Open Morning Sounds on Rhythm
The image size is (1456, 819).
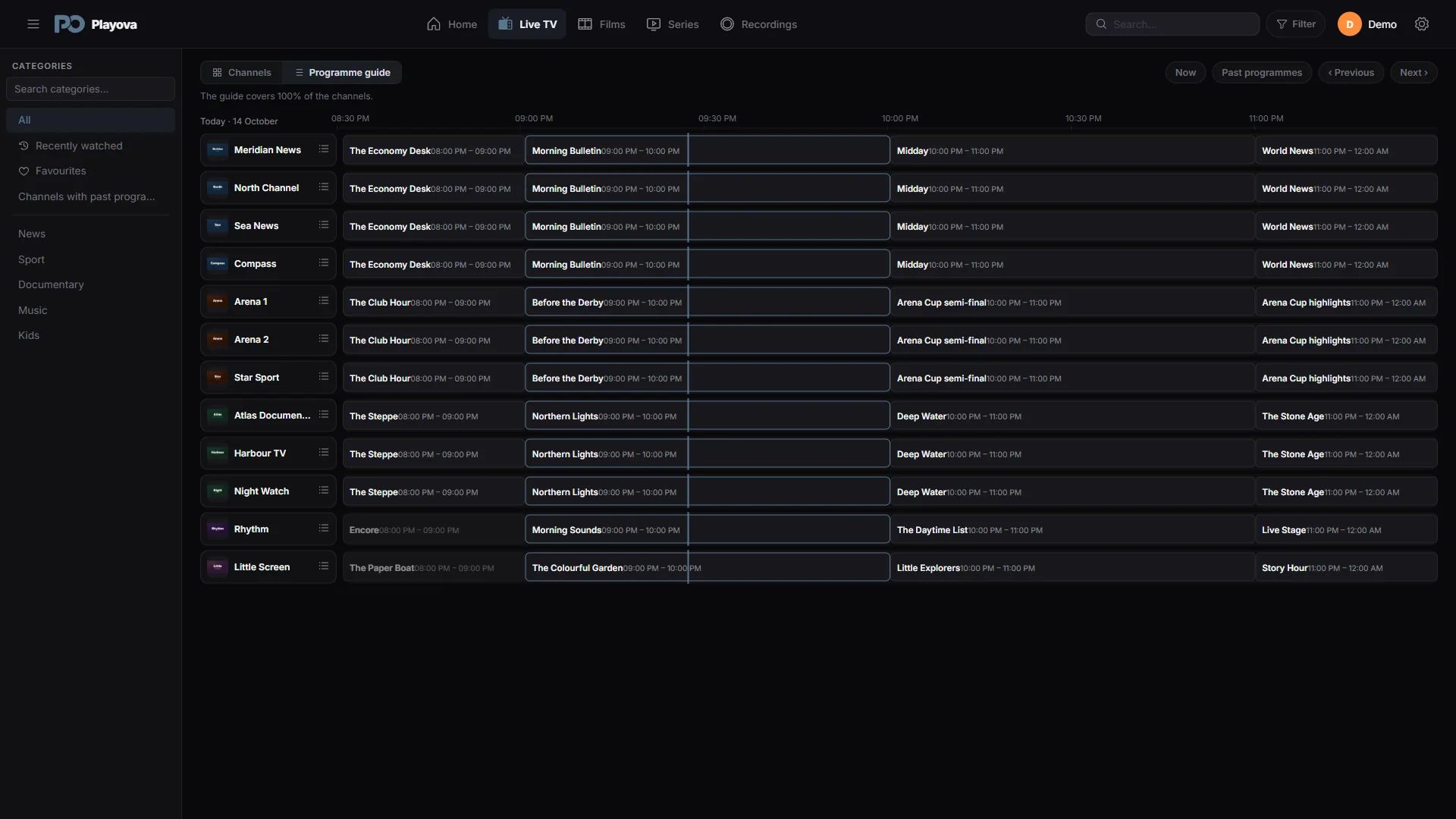[x=708, y=529]
